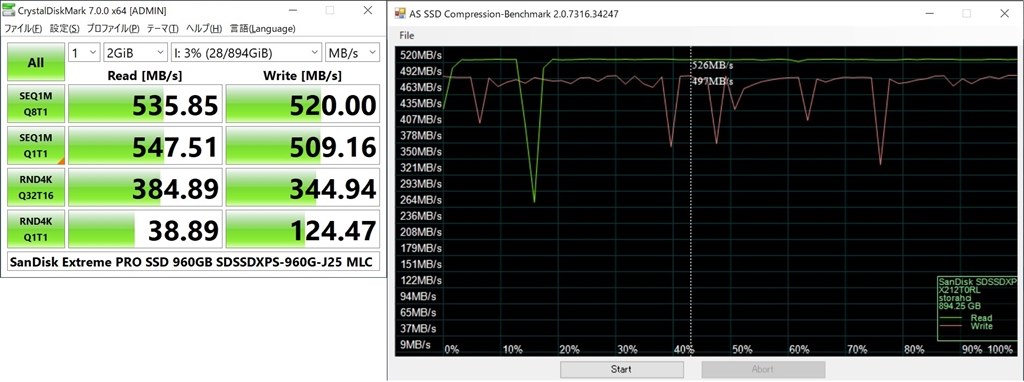
Task: Open the 2GiB test size dropdown
Action: (135, 53)
